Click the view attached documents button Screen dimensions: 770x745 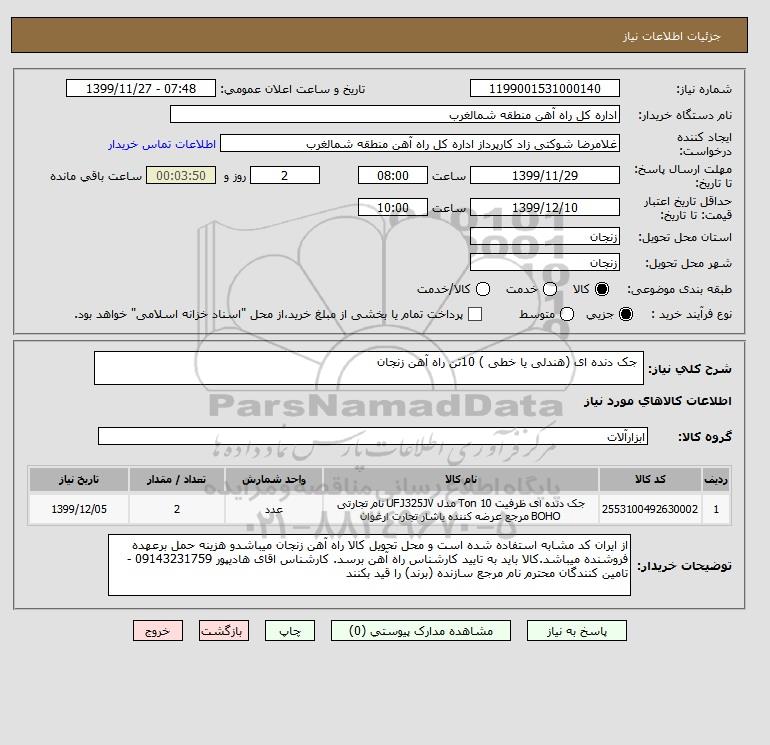[x=421, y=631]
